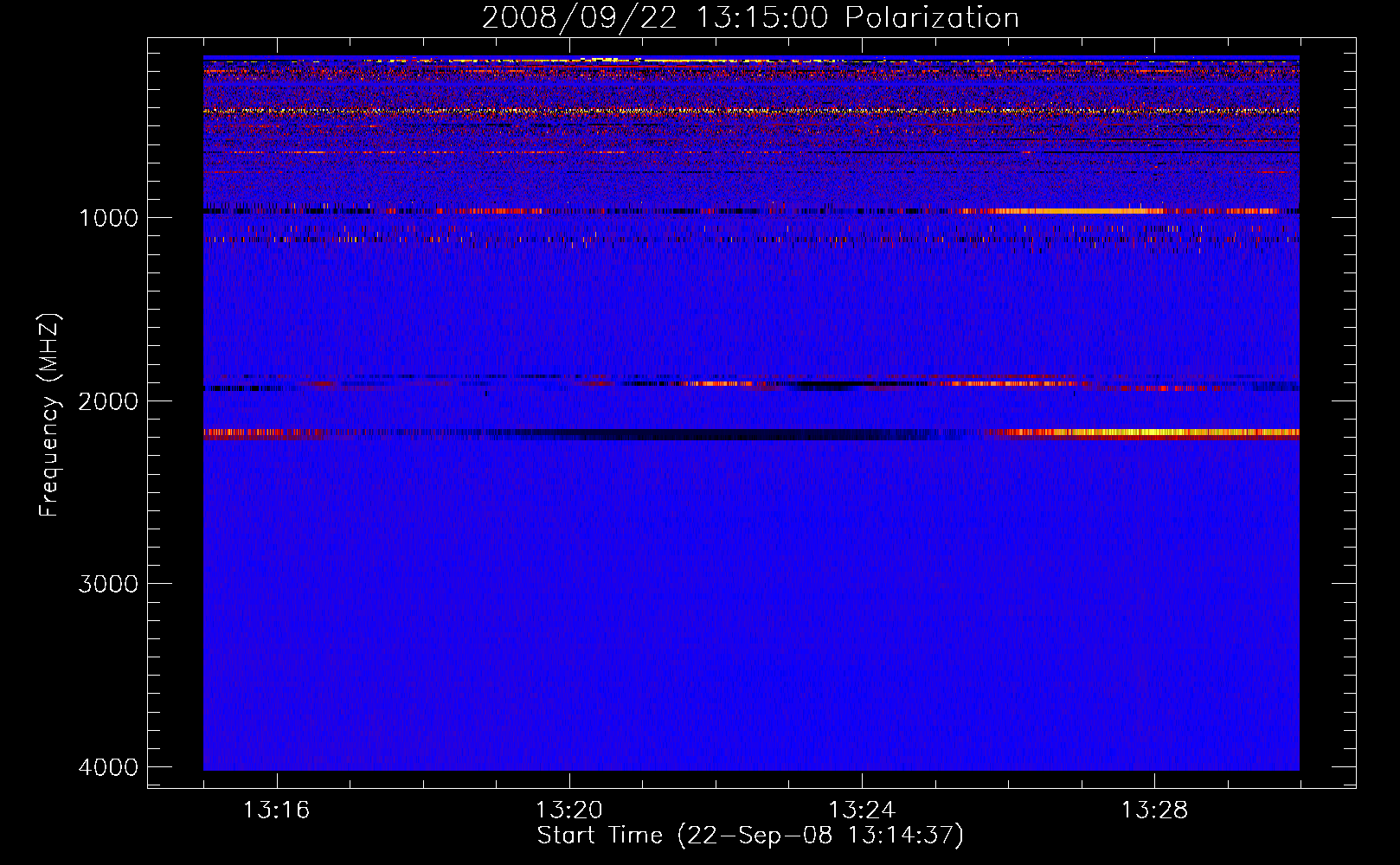Click the '4000' frequency tick label
Image resolution: width=1400 pixels, height=865 pixels.
[x=108, y=767]
